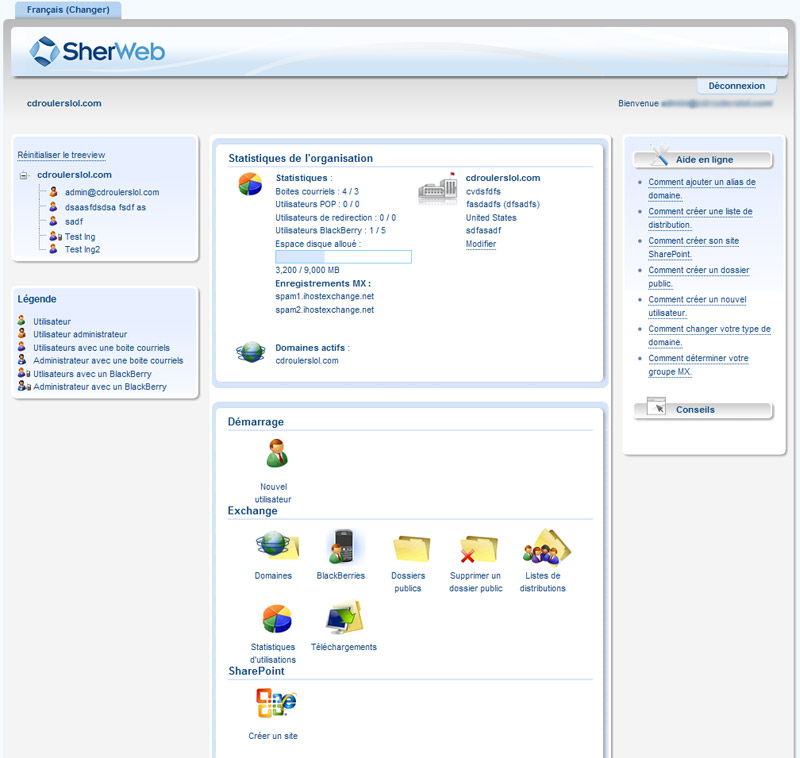Click the Modifier link in organization statistics
This screenshot has height=758, width=800.
click(x=480, y=244)
